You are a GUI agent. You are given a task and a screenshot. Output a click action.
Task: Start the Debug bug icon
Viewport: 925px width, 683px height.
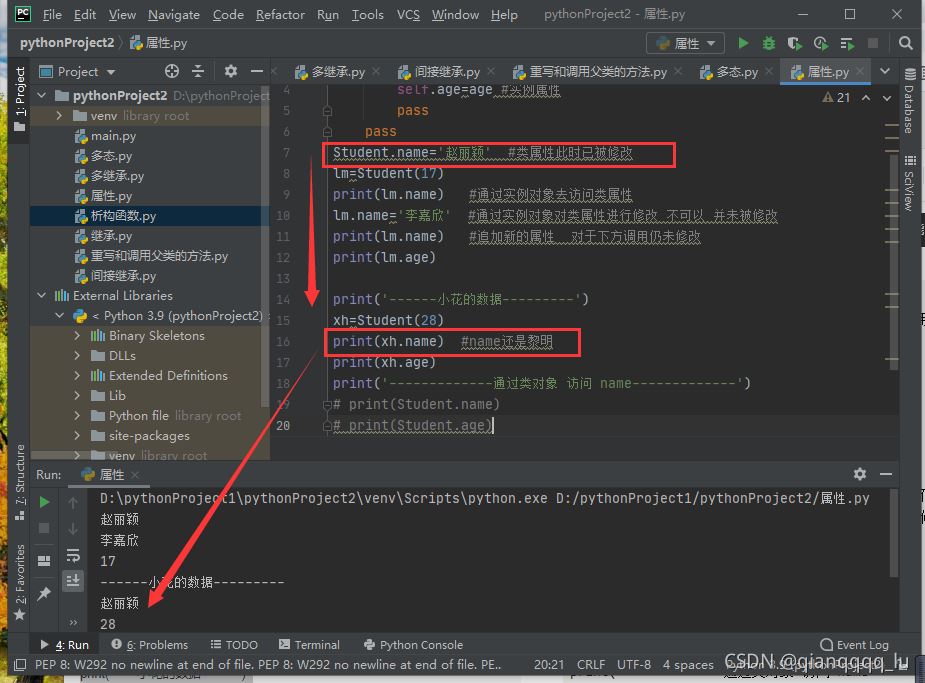click(x=768, y=43)
